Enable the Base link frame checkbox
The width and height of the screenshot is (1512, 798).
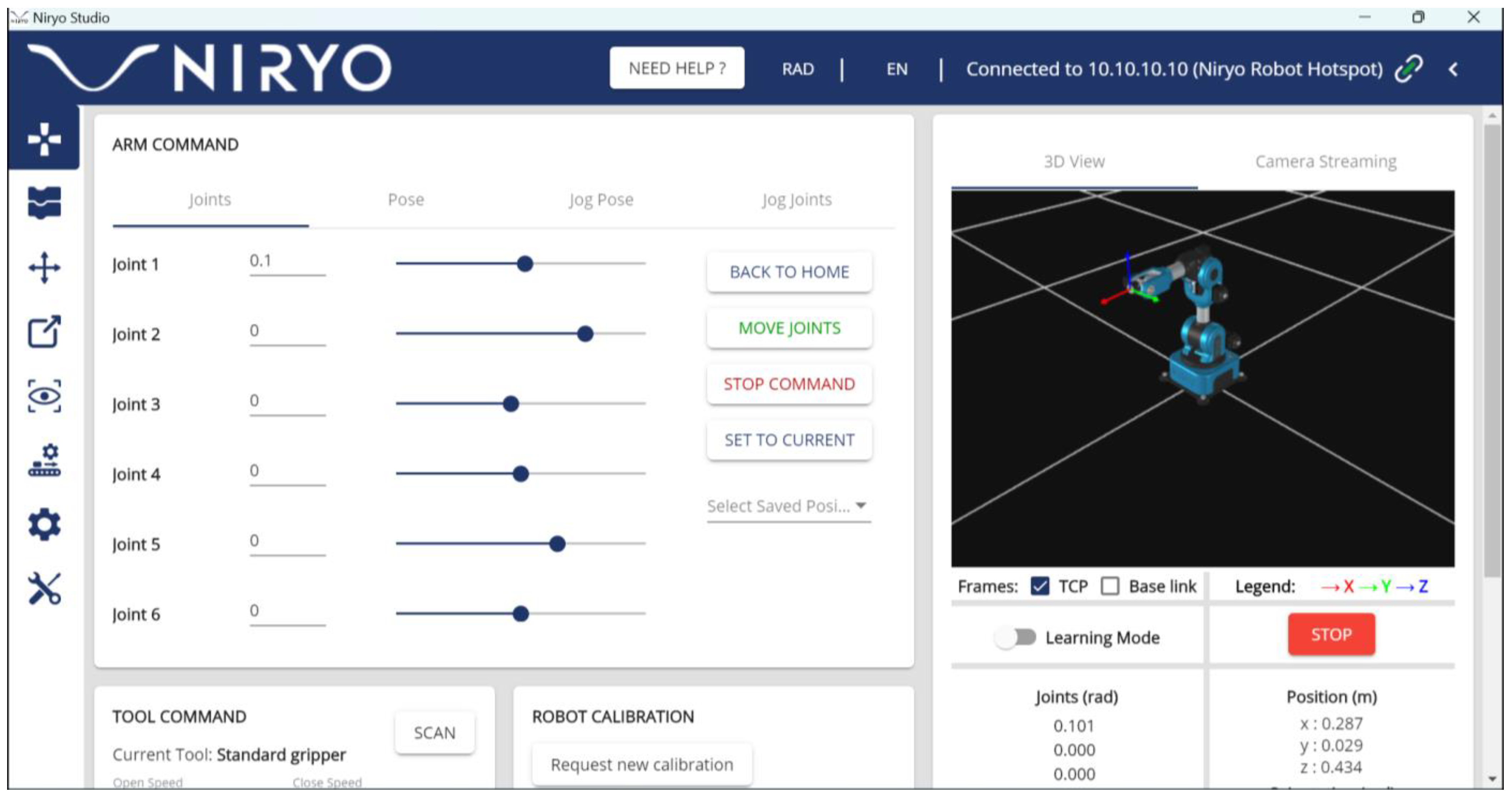pos(1109,586)
